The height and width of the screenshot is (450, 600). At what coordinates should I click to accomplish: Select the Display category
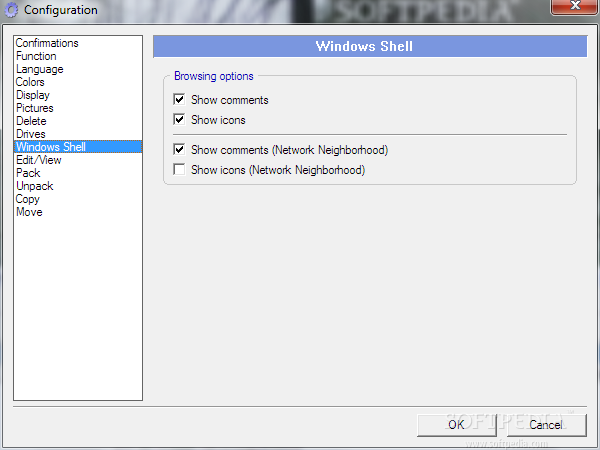78,95
